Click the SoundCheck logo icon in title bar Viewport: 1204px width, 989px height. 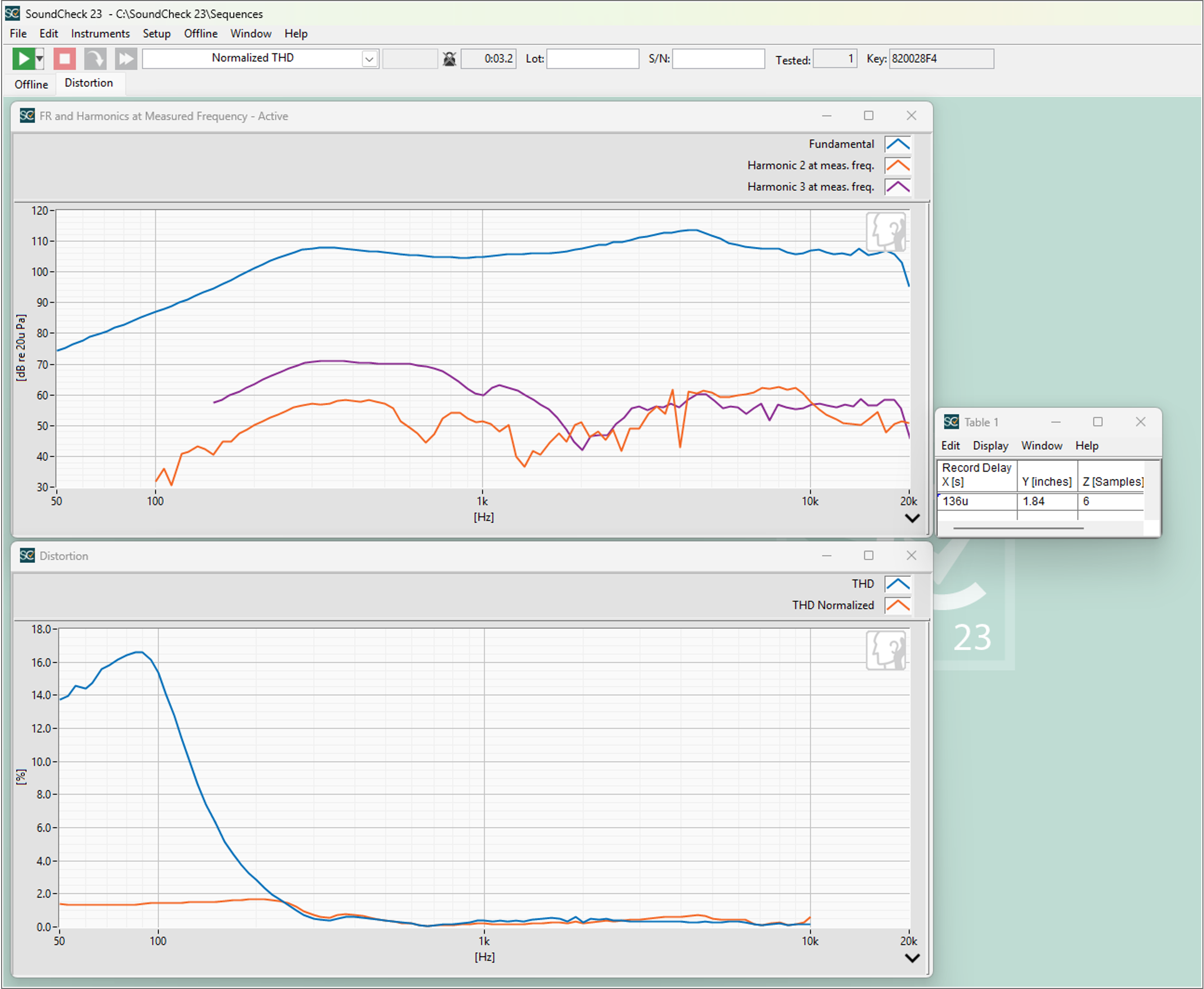(12, 12)
